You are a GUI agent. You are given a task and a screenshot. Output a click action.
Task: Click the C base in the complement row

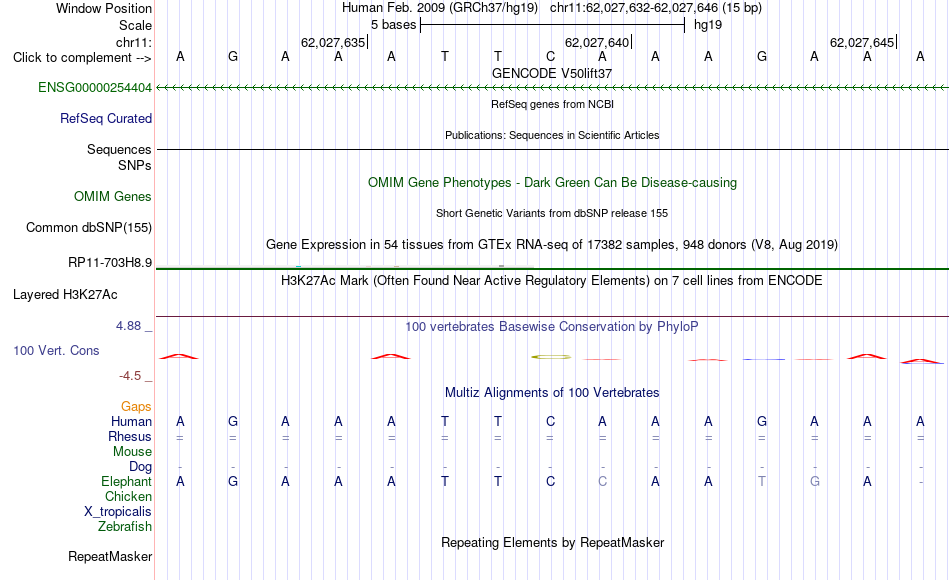click(550, 56)
